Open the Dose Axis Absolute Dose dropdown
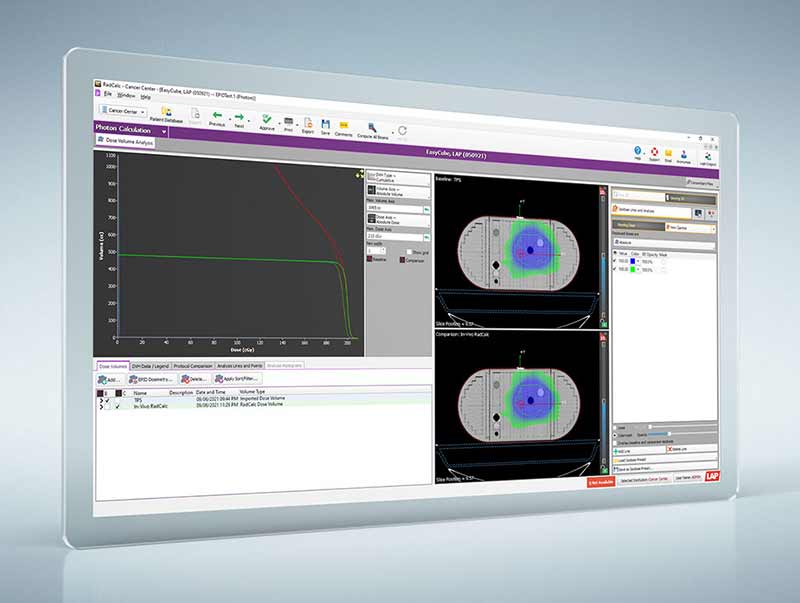Image resolution: width=800 pixels, height=603 pixels. tap(398, 220)
